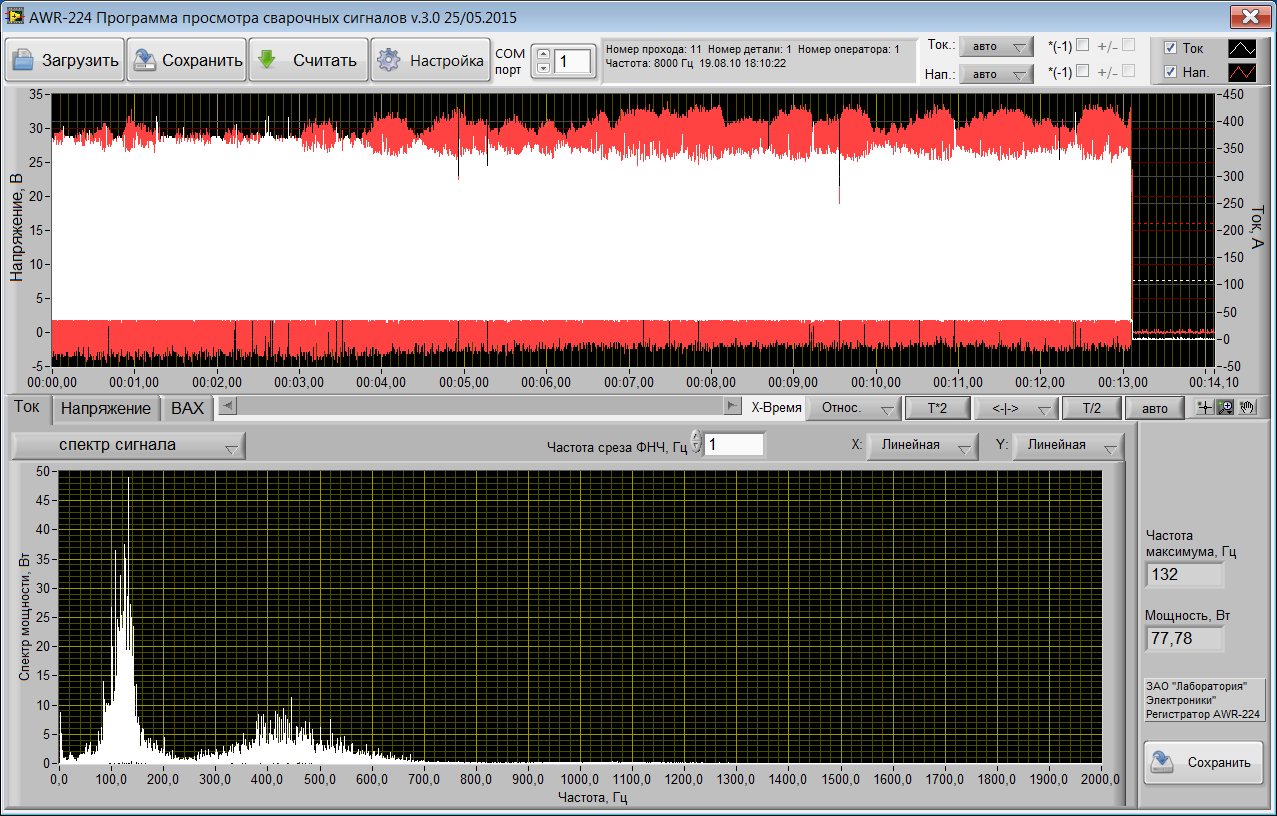Click the icon on the bottom-right Сохранить button

tap(1162, 762)
